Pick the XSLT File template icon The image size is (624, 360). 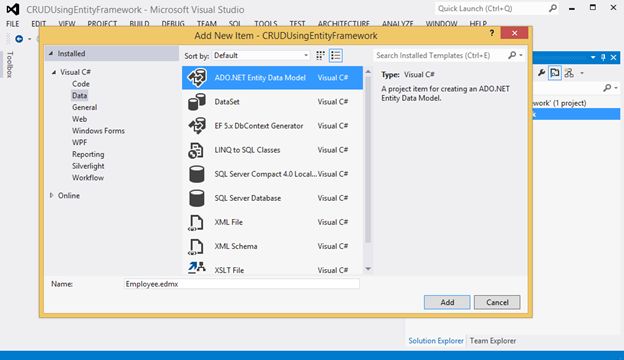(197, 268)
